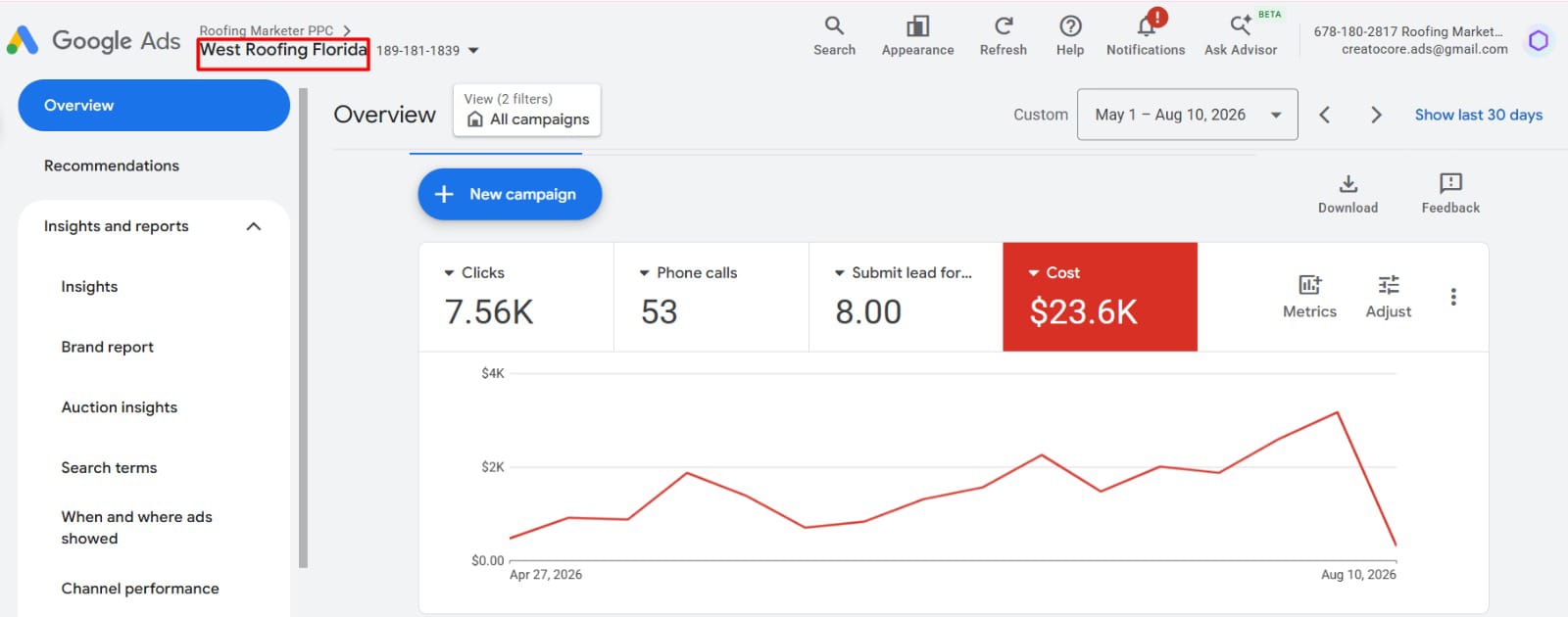1568x617 pixels.
Task: Open the scorecard three-dot menu
Action: tap(1453, 297)
